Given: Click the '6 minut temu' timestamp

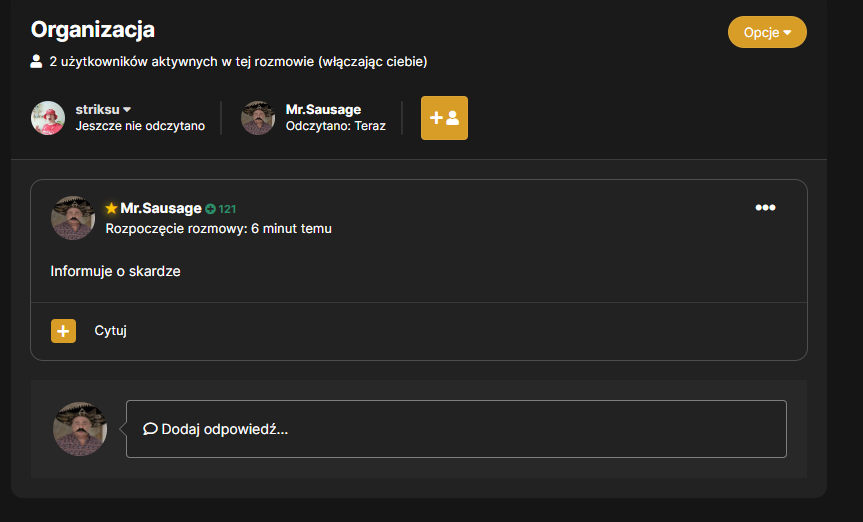Looking at the screenshot, I should 291,229.
